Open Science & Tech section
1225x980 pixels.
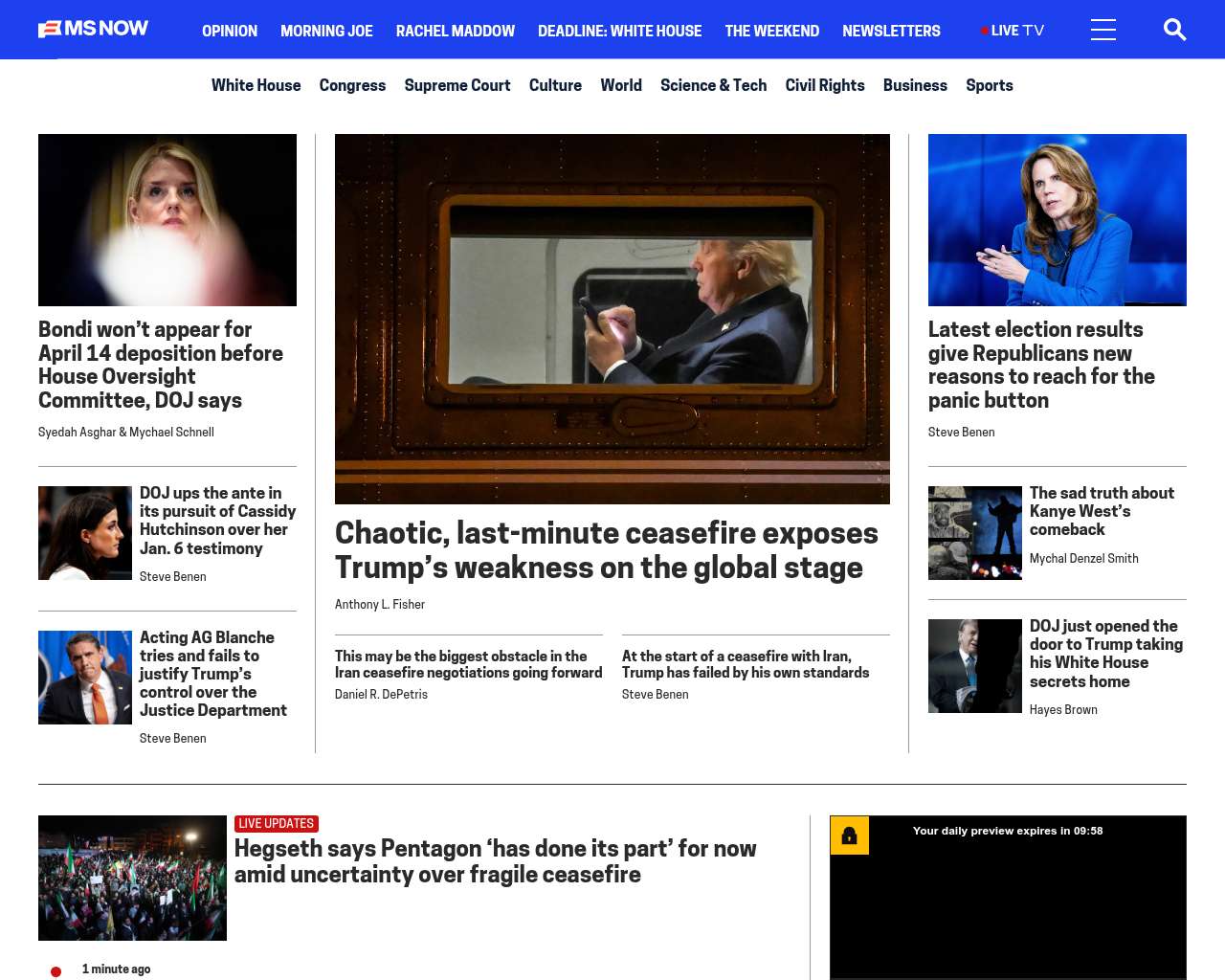[x=713, y=85]
